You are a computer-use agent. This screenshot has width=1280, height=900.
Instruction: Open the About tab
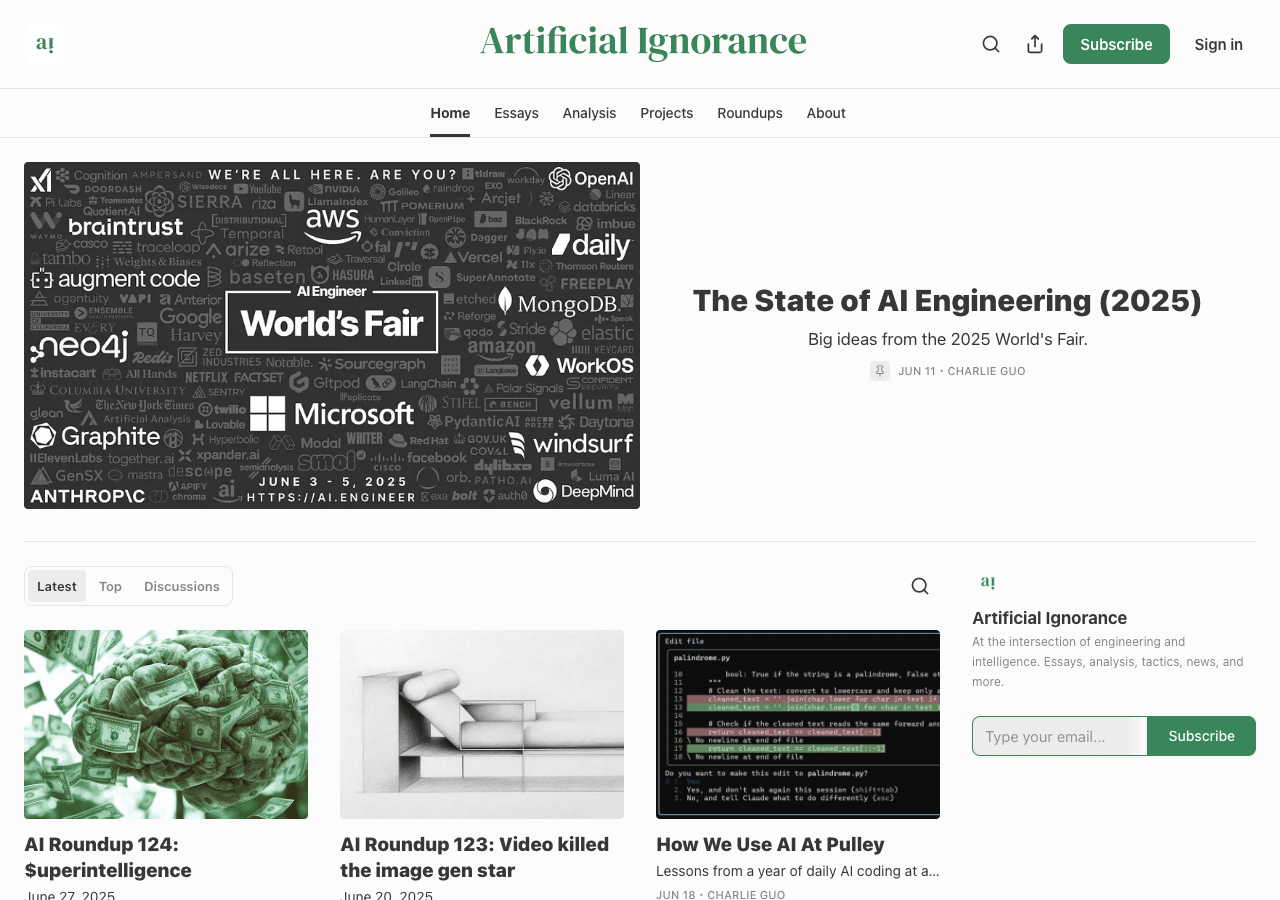point(826,113)
